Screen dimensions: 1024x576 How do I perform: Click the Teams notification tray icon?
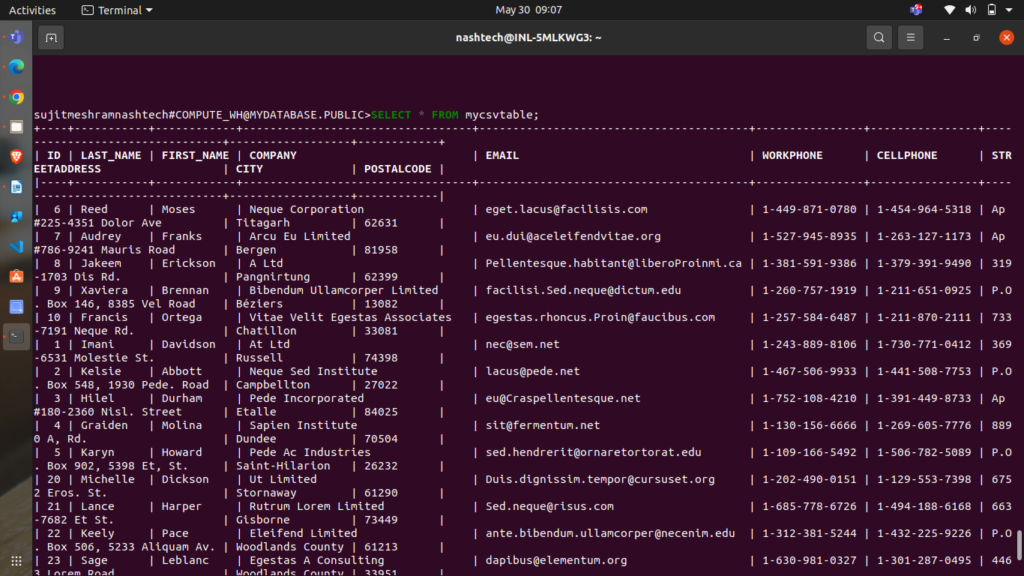click(916, 10)
